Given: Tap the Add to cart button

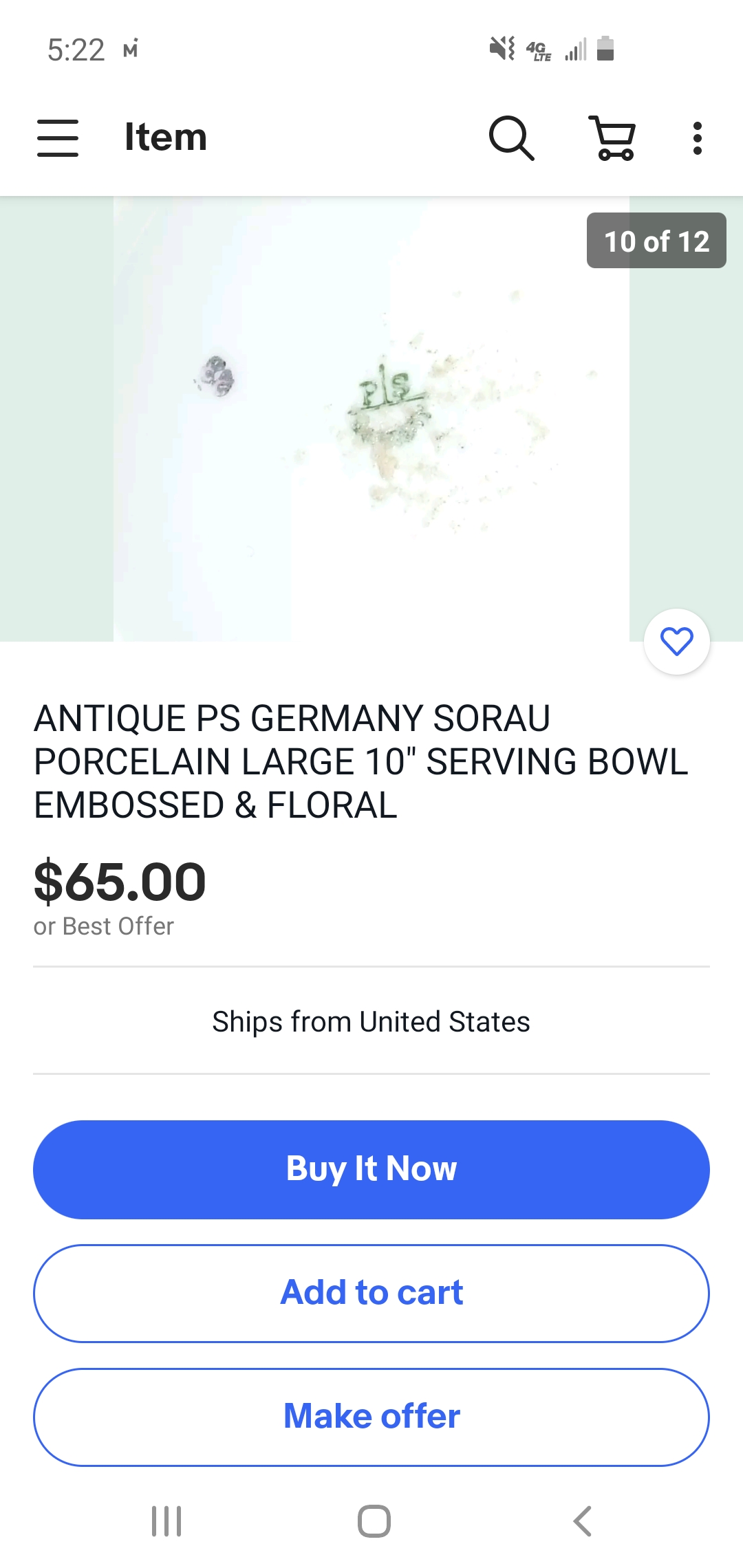Looking at the screenshot, I should pyautogui.click(x=371, y=1293).
